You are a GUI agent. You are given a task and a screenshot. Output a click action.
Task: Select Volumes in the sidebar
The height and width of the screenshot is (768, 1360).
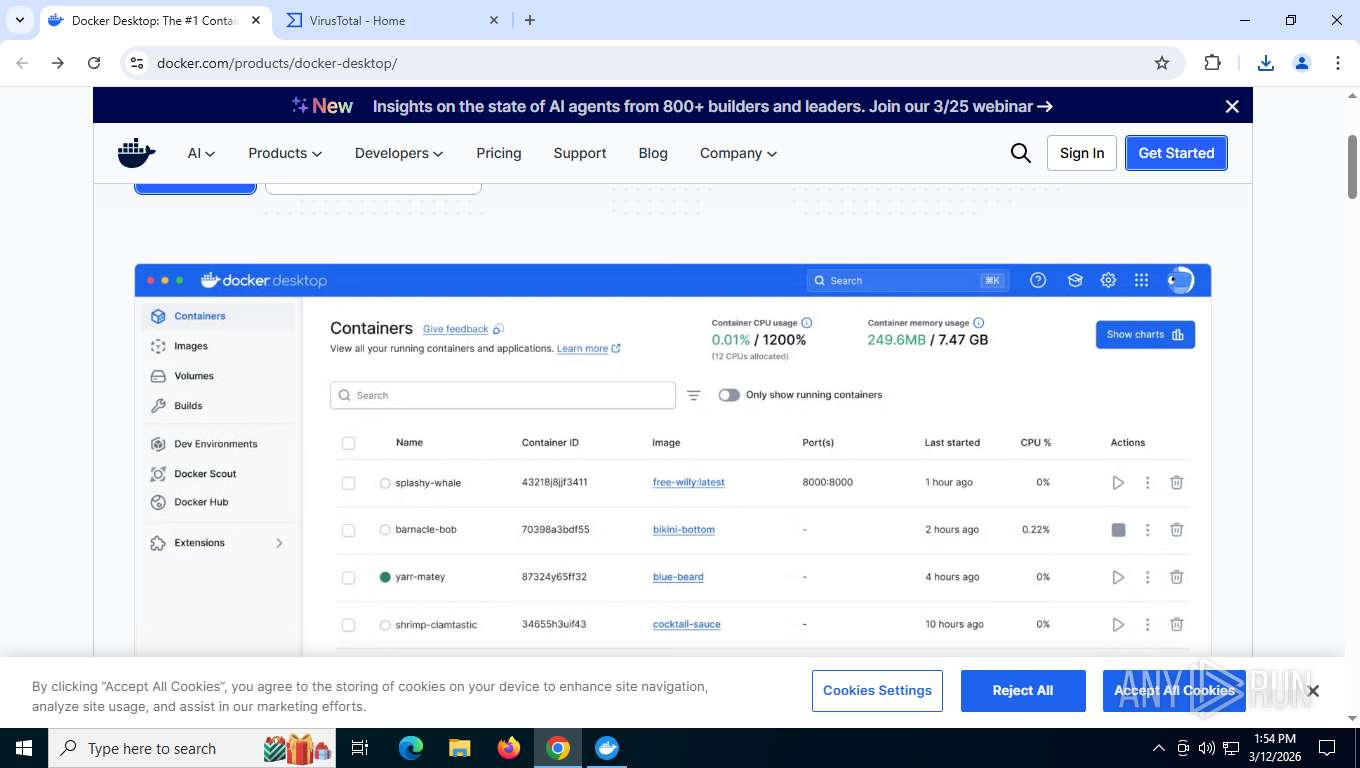[193, 376]
